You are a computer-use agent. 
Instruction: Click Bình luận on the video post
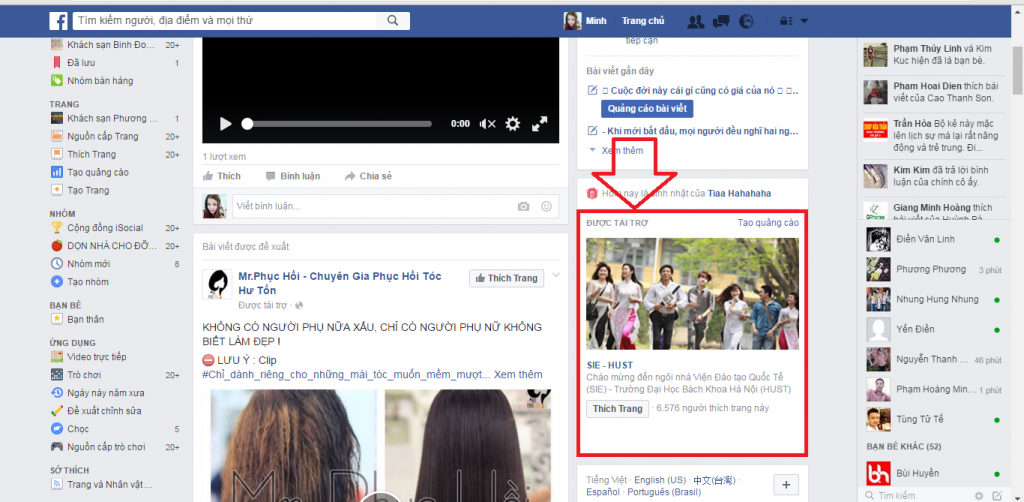coord(293,176)
